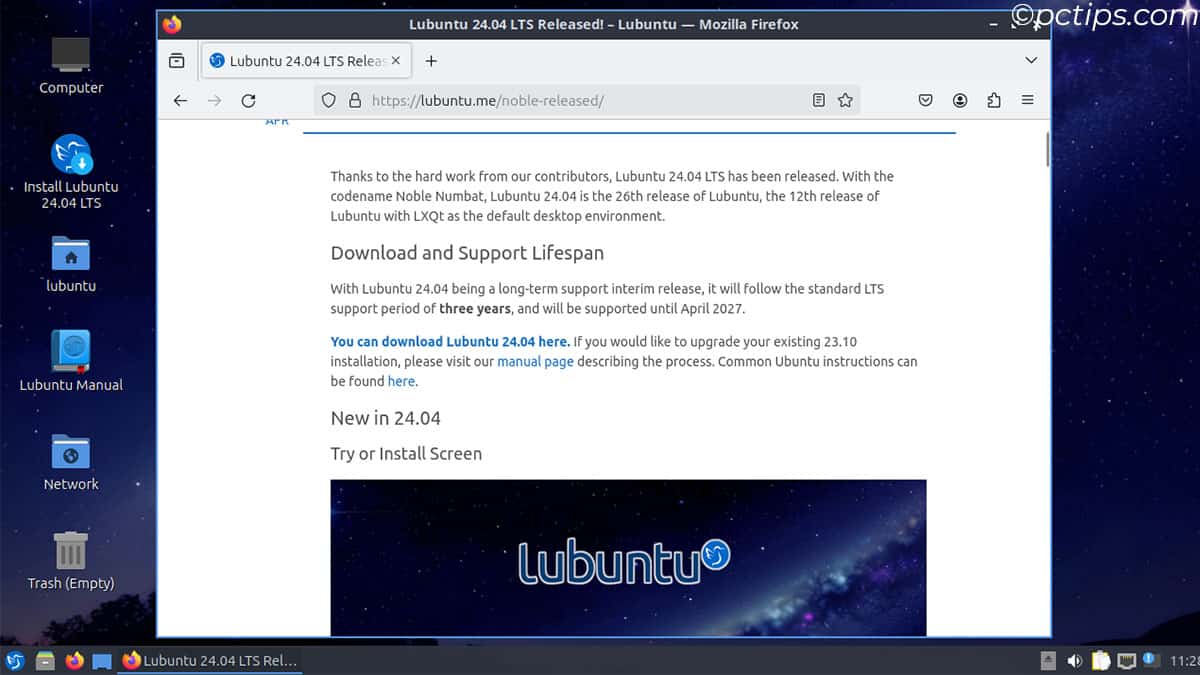This screenshot has height=675, width=1200.
Task: Open Computer desktop icon
Action: [70, 65]
